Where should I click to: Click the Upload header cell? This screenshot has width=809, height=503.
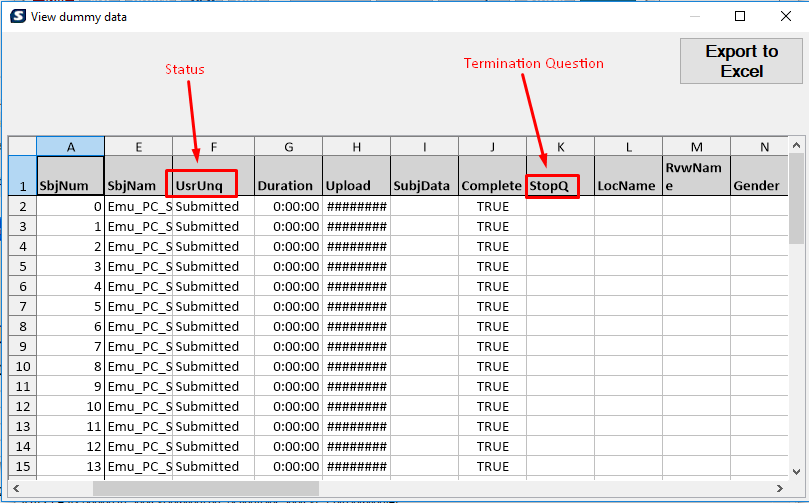tap(357, 176)
